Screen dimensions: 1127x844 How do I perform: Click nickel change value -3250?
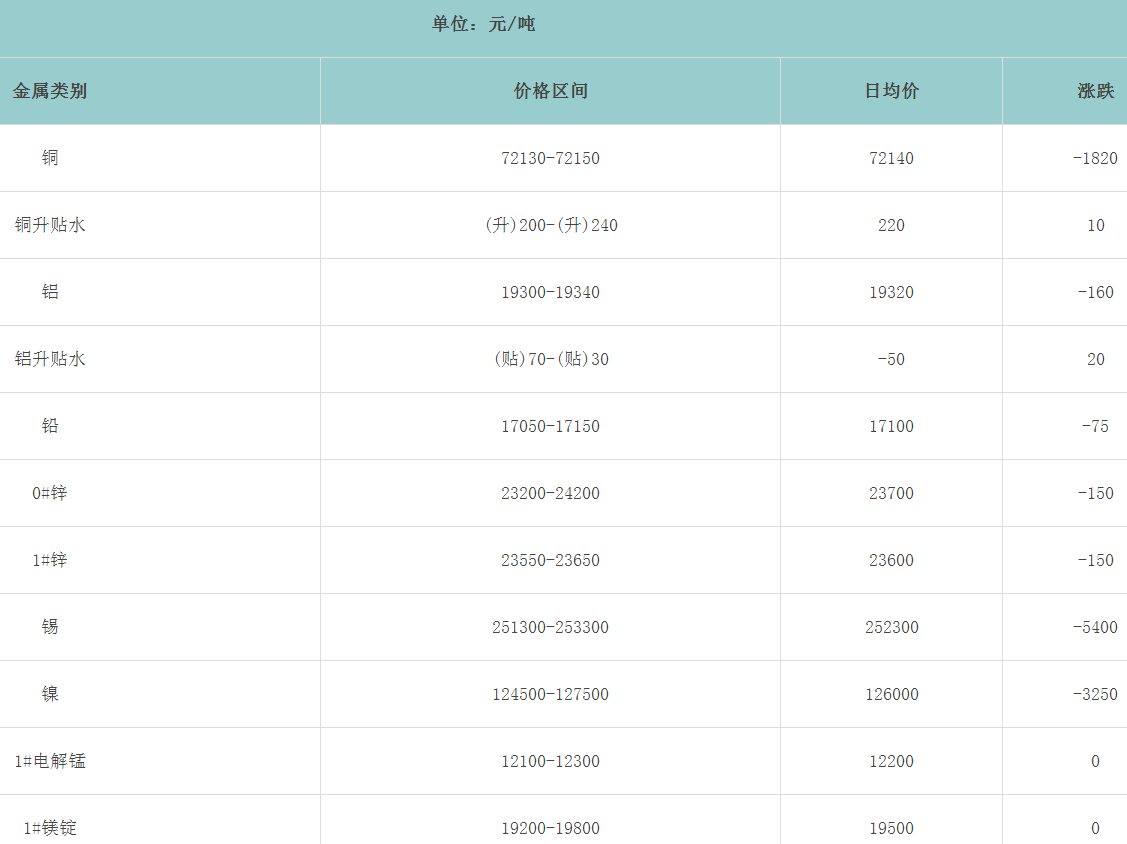1095,694
